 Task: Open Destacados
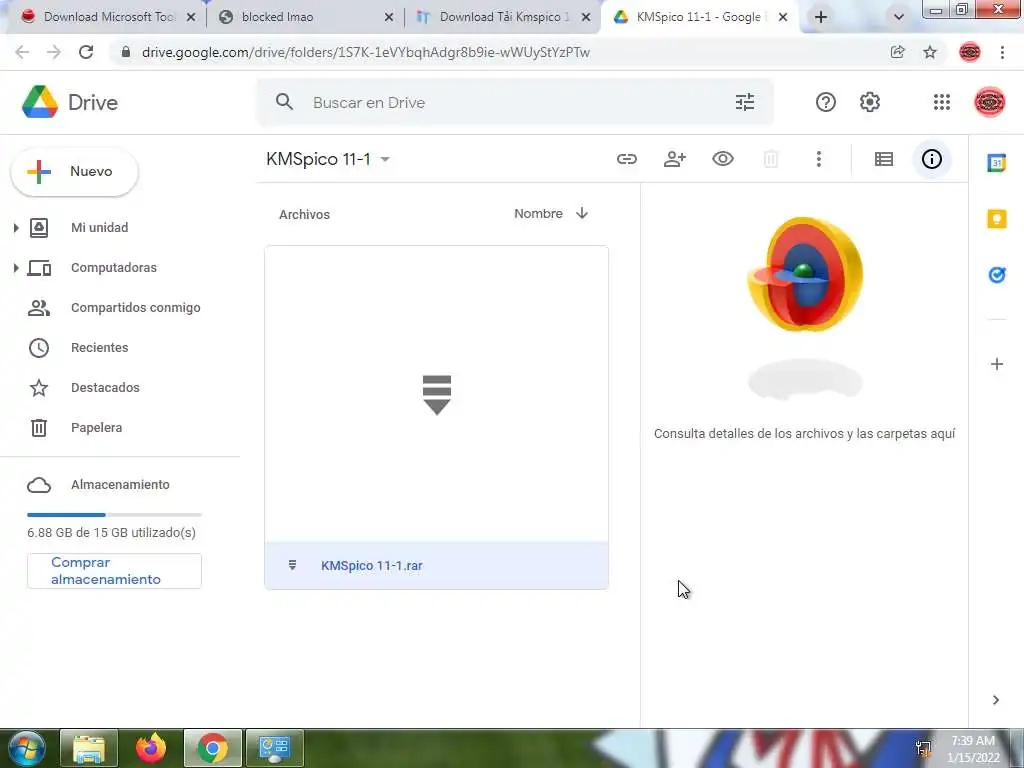click(105, 387)
